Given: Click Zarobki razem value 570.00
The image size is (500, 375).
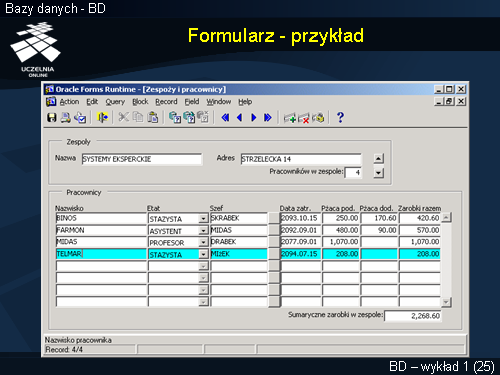Looking at the screenshot, I should tap(420, 230).
